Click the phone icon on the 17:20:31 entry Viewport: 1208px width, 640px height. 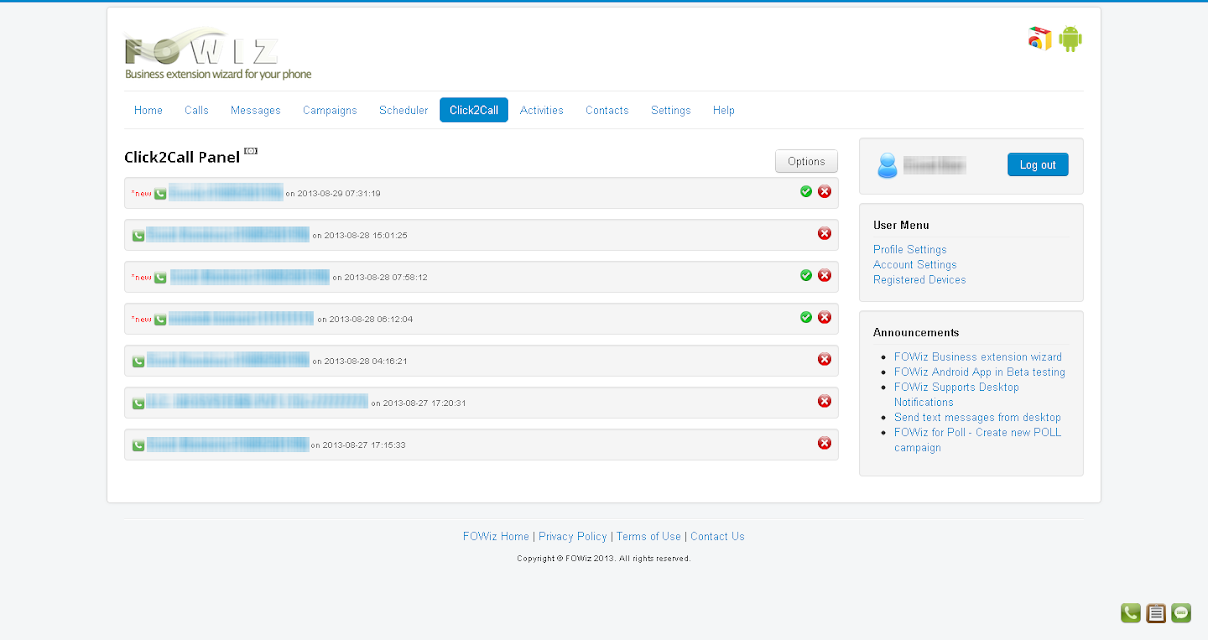pyautogui.click(x=138, y=403)
